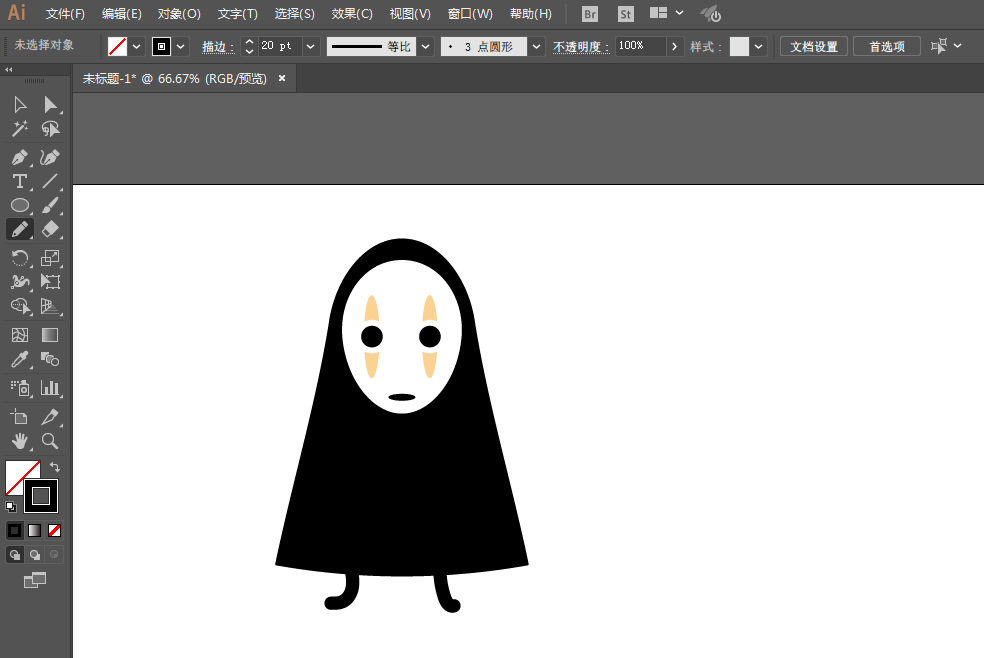Set paint mode to None
984x658 pixels.
click(54, 530)
